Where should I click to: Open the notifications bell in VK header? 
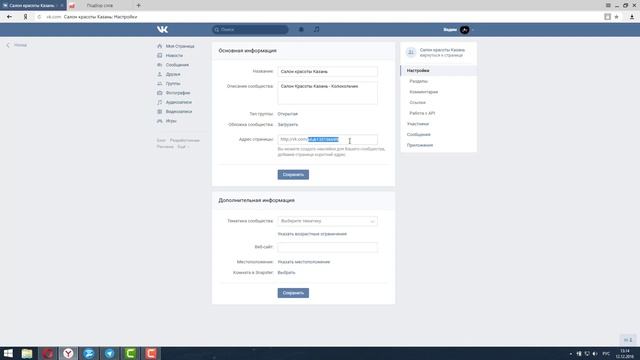301,29
